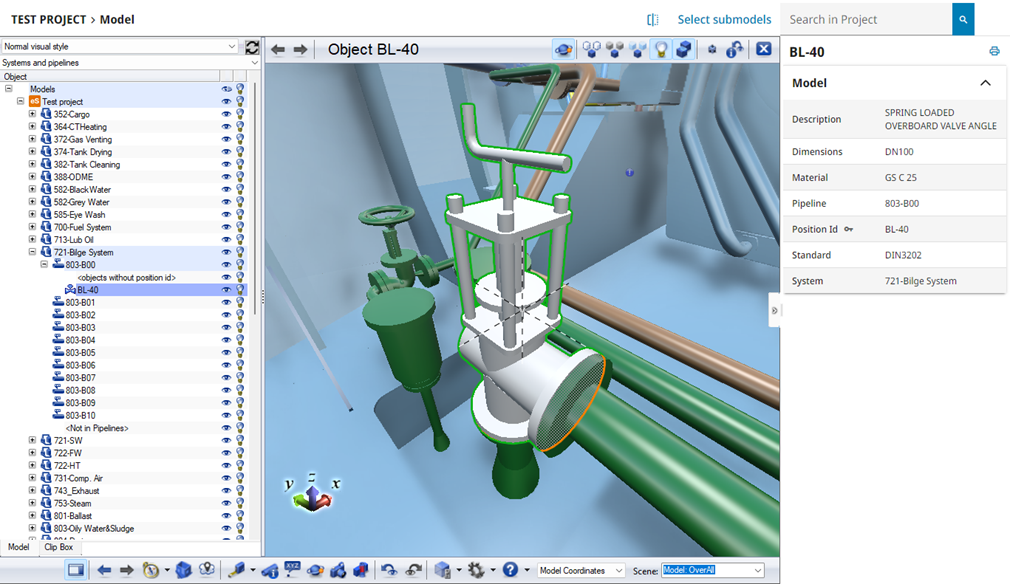Switch to the Model tab
Image resolution: width=1010 pixels, height=584 pixels.
17,547
